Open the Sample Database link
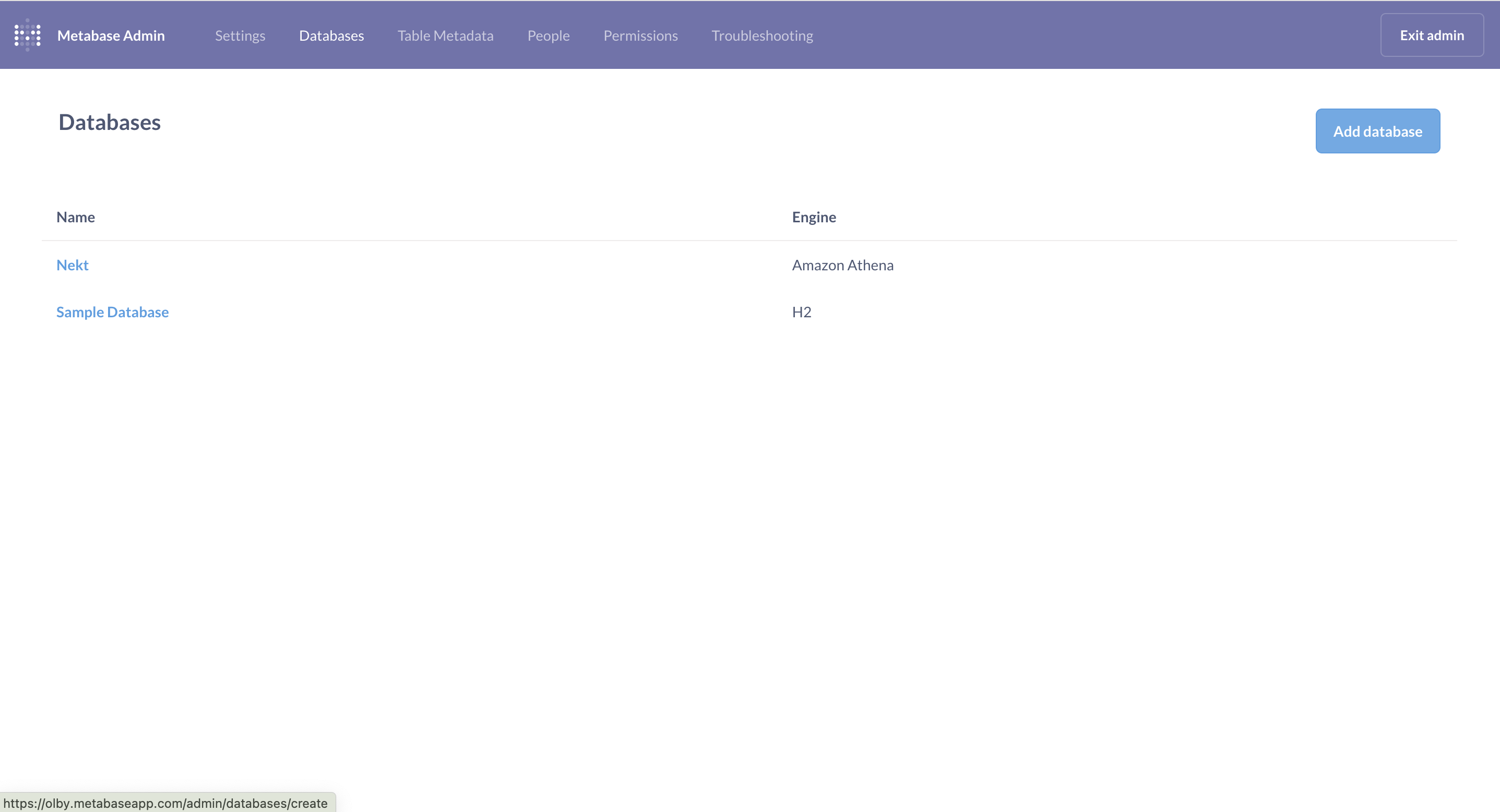The image size is (1500, 812). point(112,312)
